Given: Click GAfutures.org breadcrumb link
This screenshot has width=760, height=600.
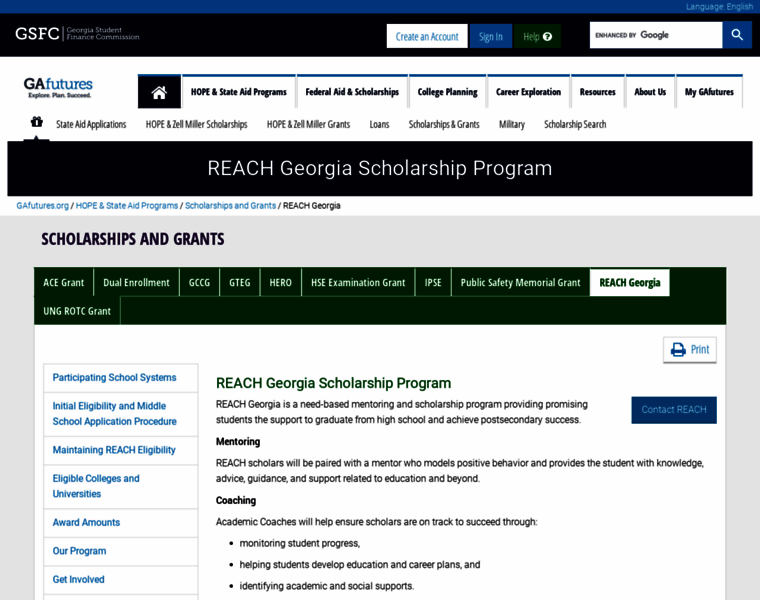Looking at the screenshot, I should [x=43, y=205].
